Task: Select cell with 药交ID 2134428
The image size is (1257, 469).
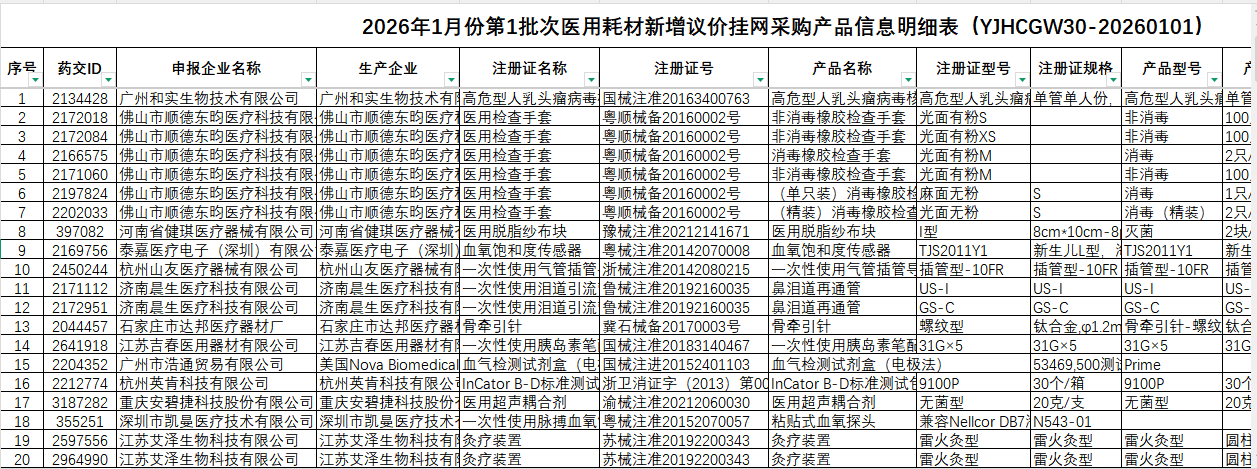Action: pos(80,98)
